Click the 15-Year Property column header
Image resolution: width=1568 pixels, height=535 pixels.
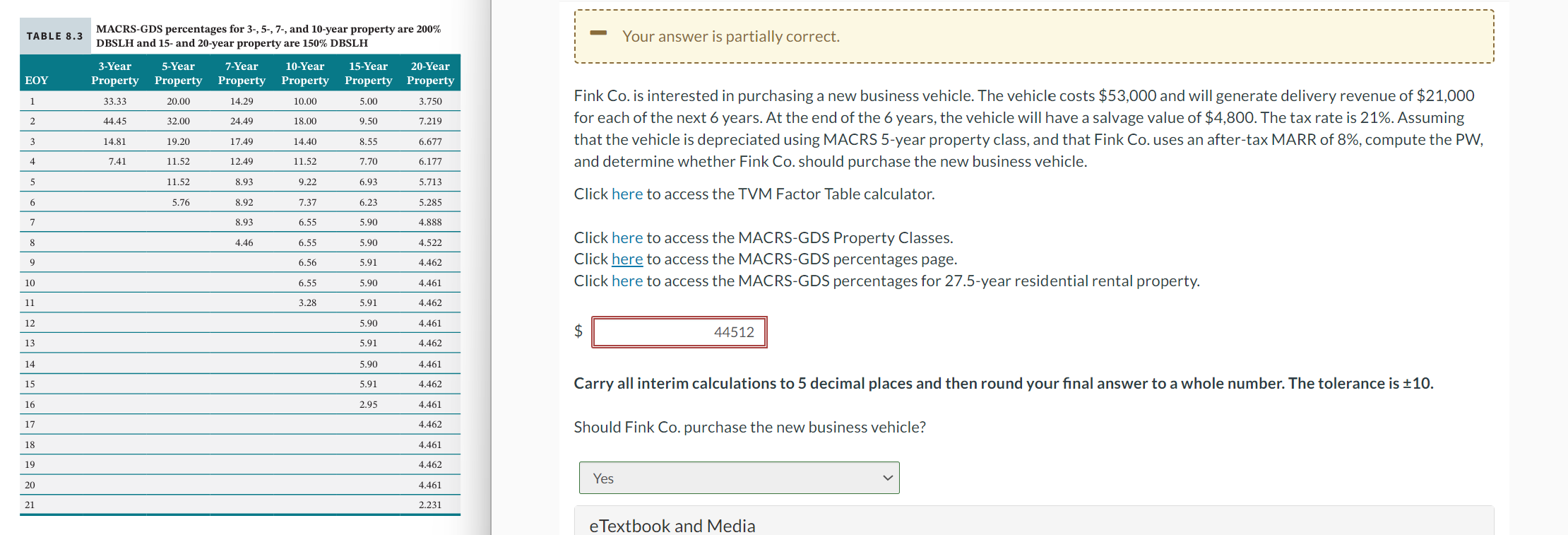[368, 74]
